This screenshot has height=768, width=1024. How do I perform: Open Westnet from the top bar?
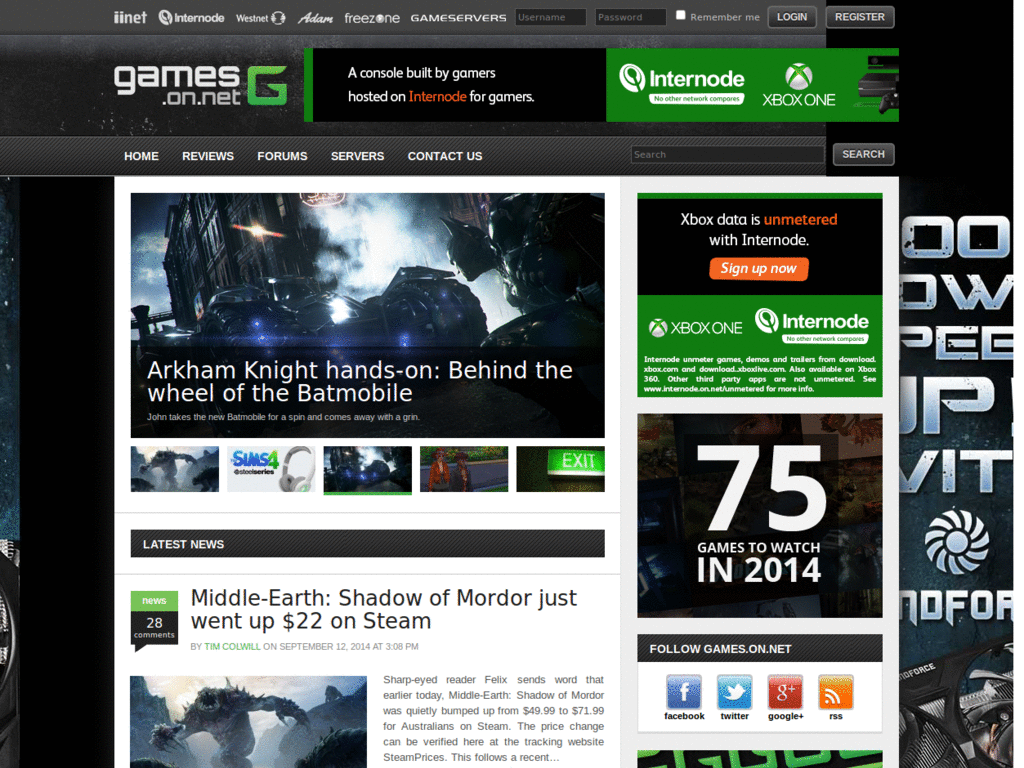260,17
